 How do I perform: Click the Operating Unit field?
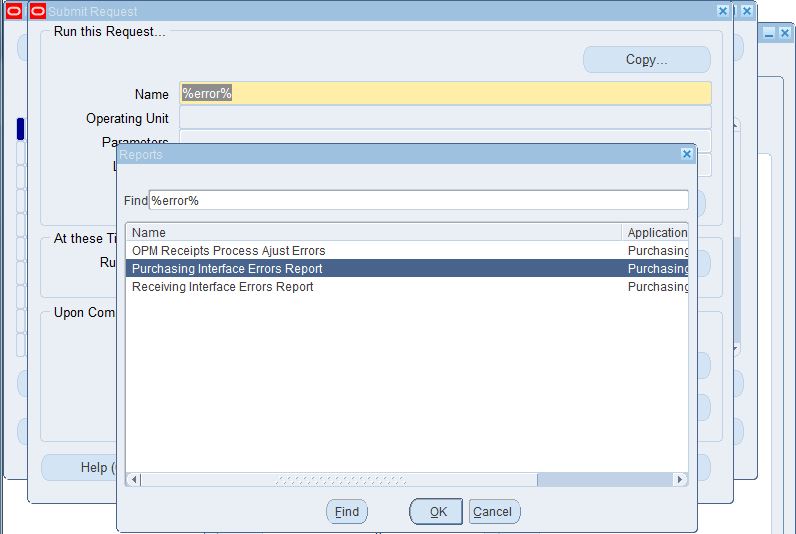(445, 118)
